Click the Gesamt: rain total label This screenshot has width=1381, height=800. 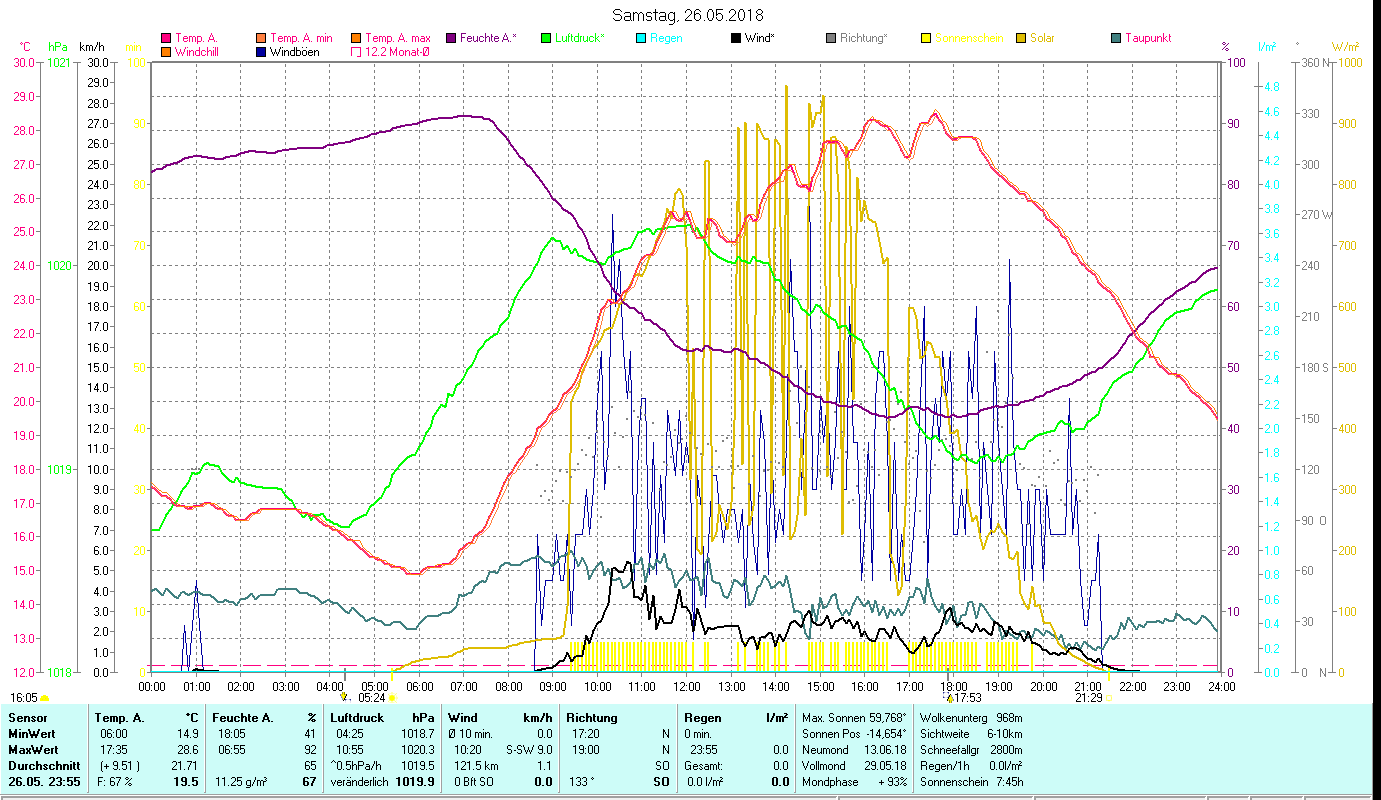[x=703, y=766]
